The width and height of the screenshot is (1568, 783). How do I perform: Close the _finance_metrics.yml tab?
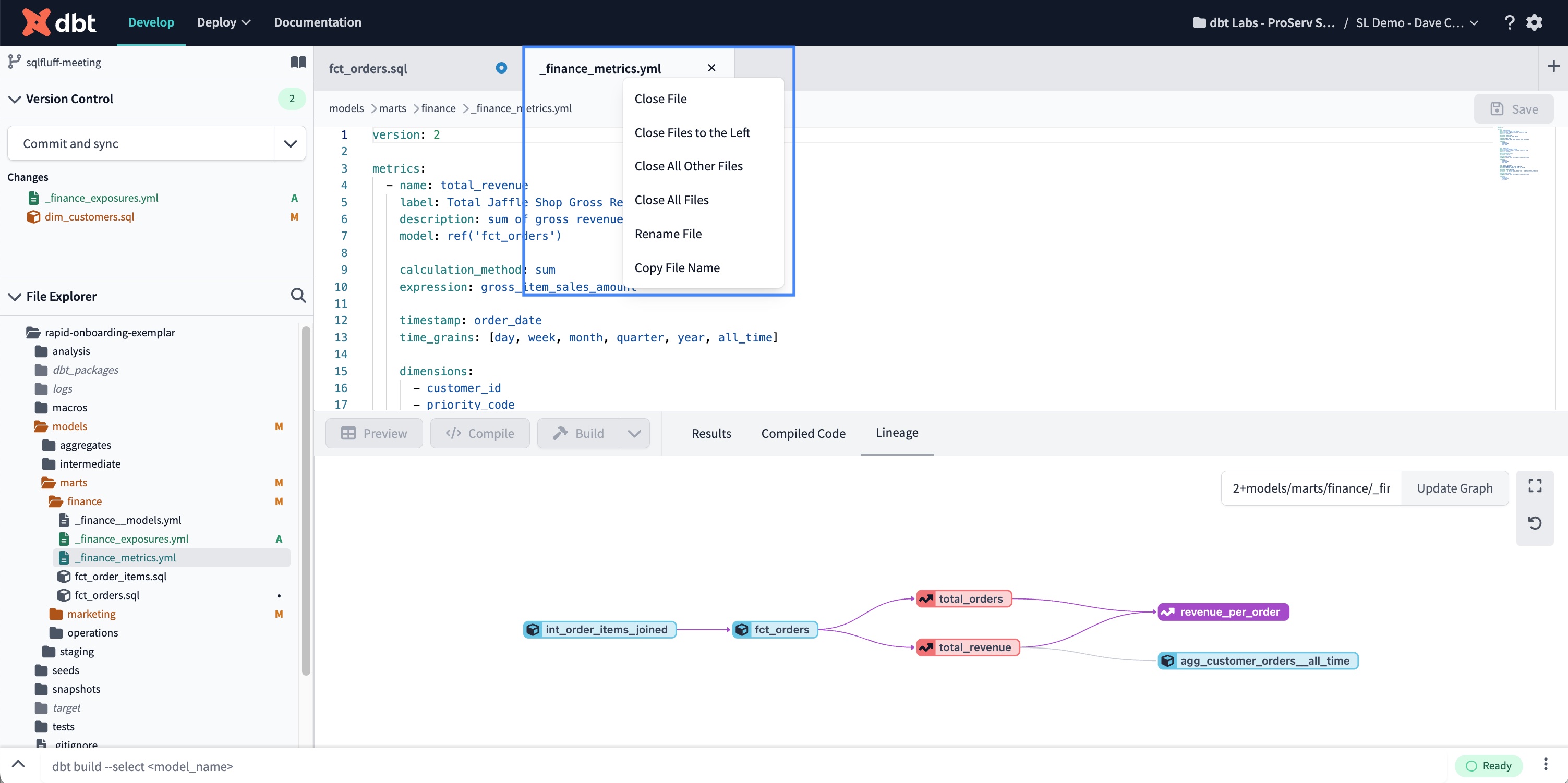pyautogui.click(x=711, y=68)
